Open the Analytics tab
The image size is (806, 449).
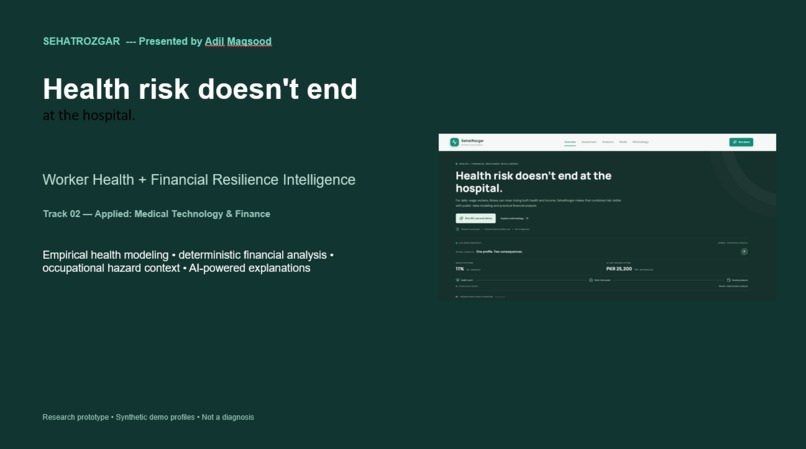click(x=608, y=142)
